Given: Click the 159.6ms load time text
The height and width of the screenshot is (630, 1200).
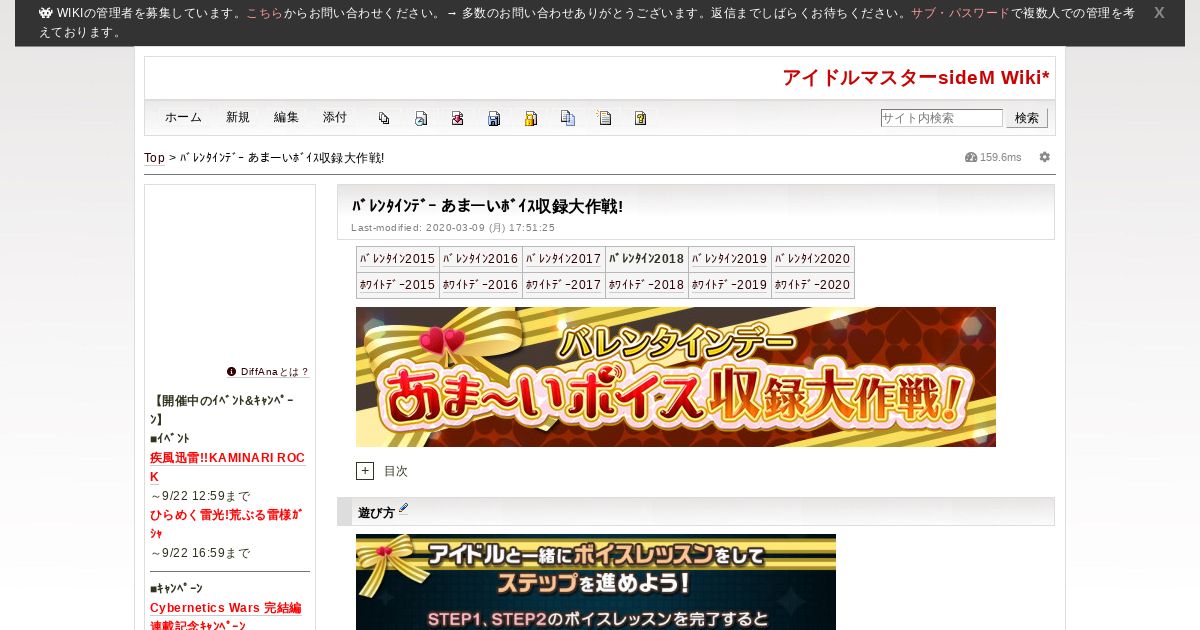Looking at the screenshot, I should coord(1000,158).
